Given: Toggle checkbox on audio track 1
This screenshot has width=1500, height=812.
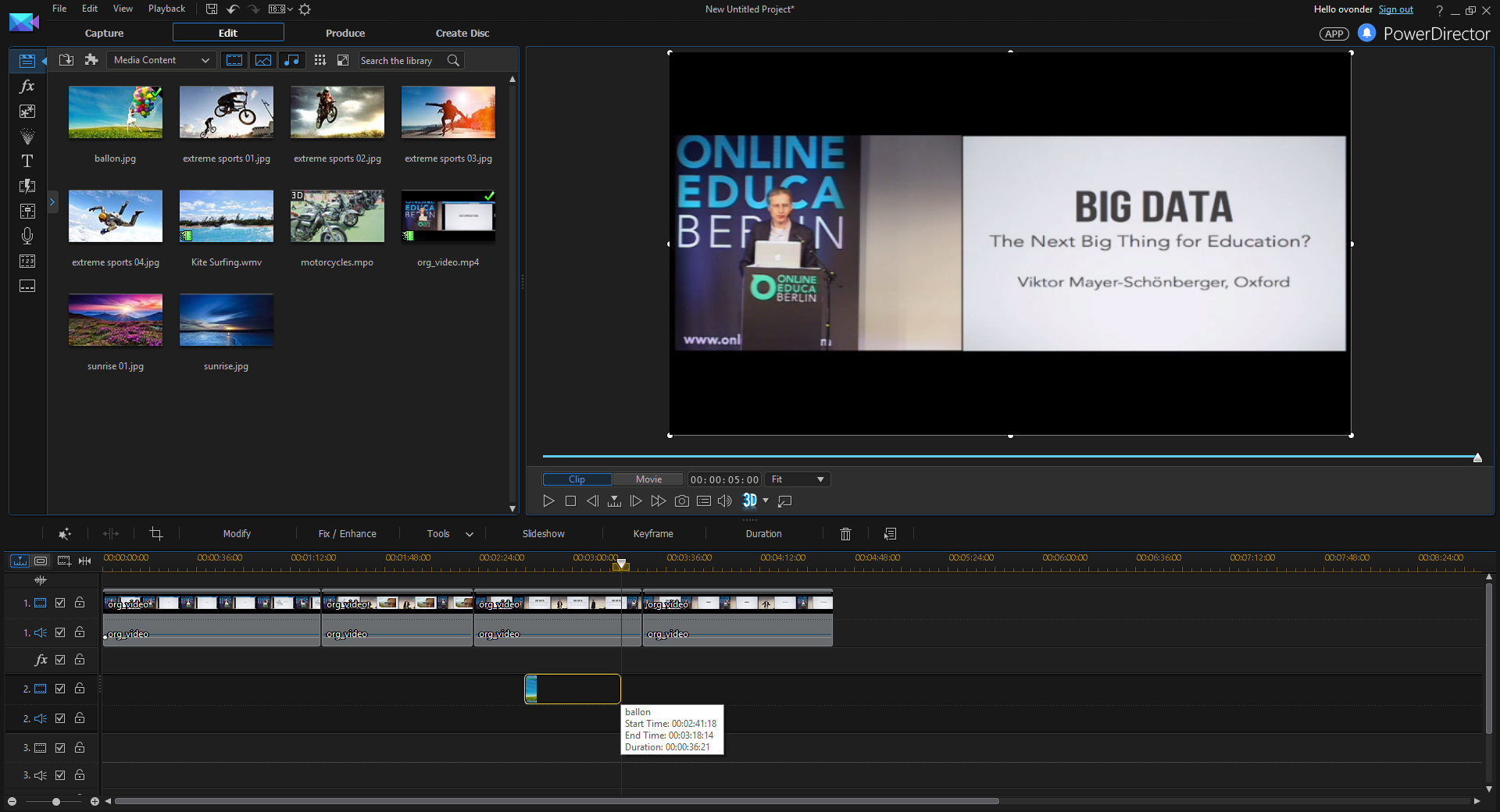Looking at the screenshot, I should [60, 632].
